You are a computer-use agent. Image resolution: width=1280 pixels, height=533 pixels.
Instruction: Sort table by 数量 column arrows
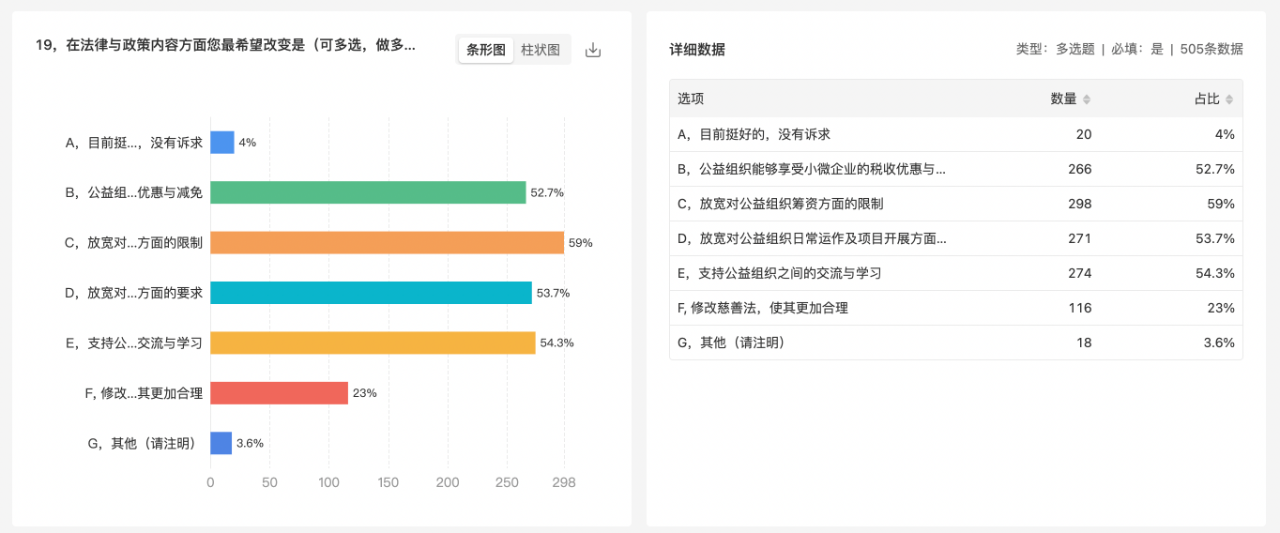1087,99
